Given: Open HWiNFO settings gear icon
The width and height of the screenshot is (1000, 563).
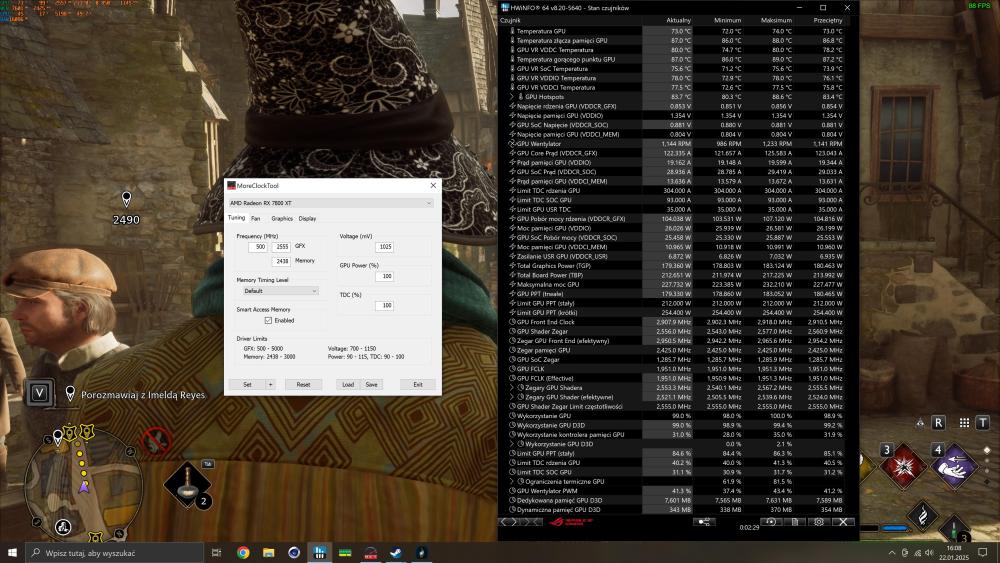Looking at the screenshot, I should (x=819, y=521).
